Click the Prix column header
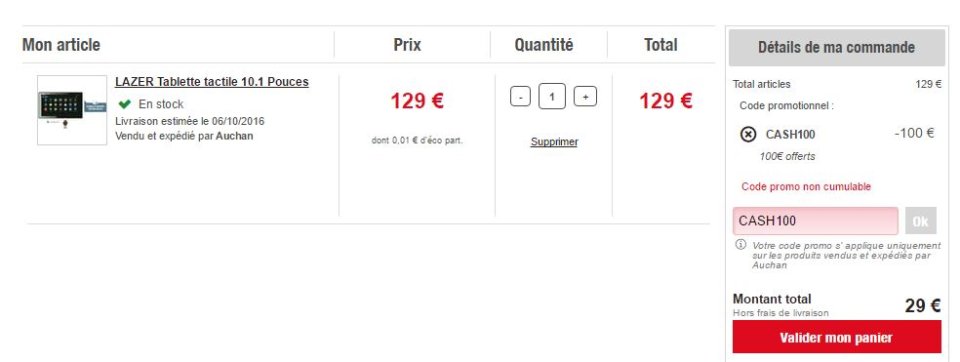This screenshot has height=362, width=960. tap(407, 45)
